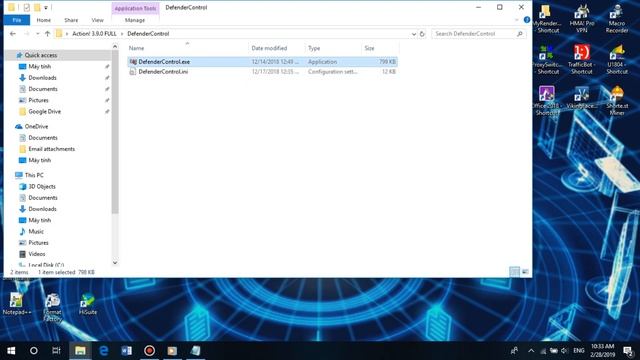This screenshot has width=640, height=360.
Task: Open Customize Quick Access Toolbar dropdown
Action: [x=46, y=7]
